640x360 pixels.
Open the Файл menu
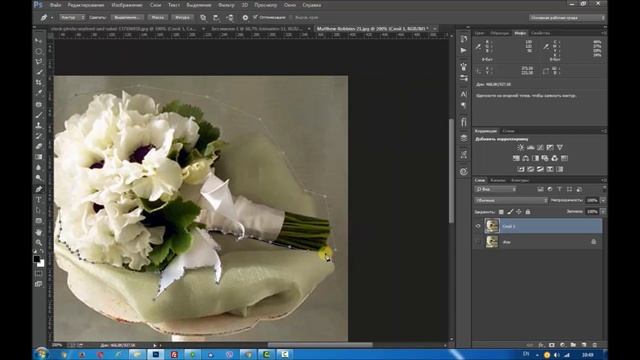[x=56, y=5]
